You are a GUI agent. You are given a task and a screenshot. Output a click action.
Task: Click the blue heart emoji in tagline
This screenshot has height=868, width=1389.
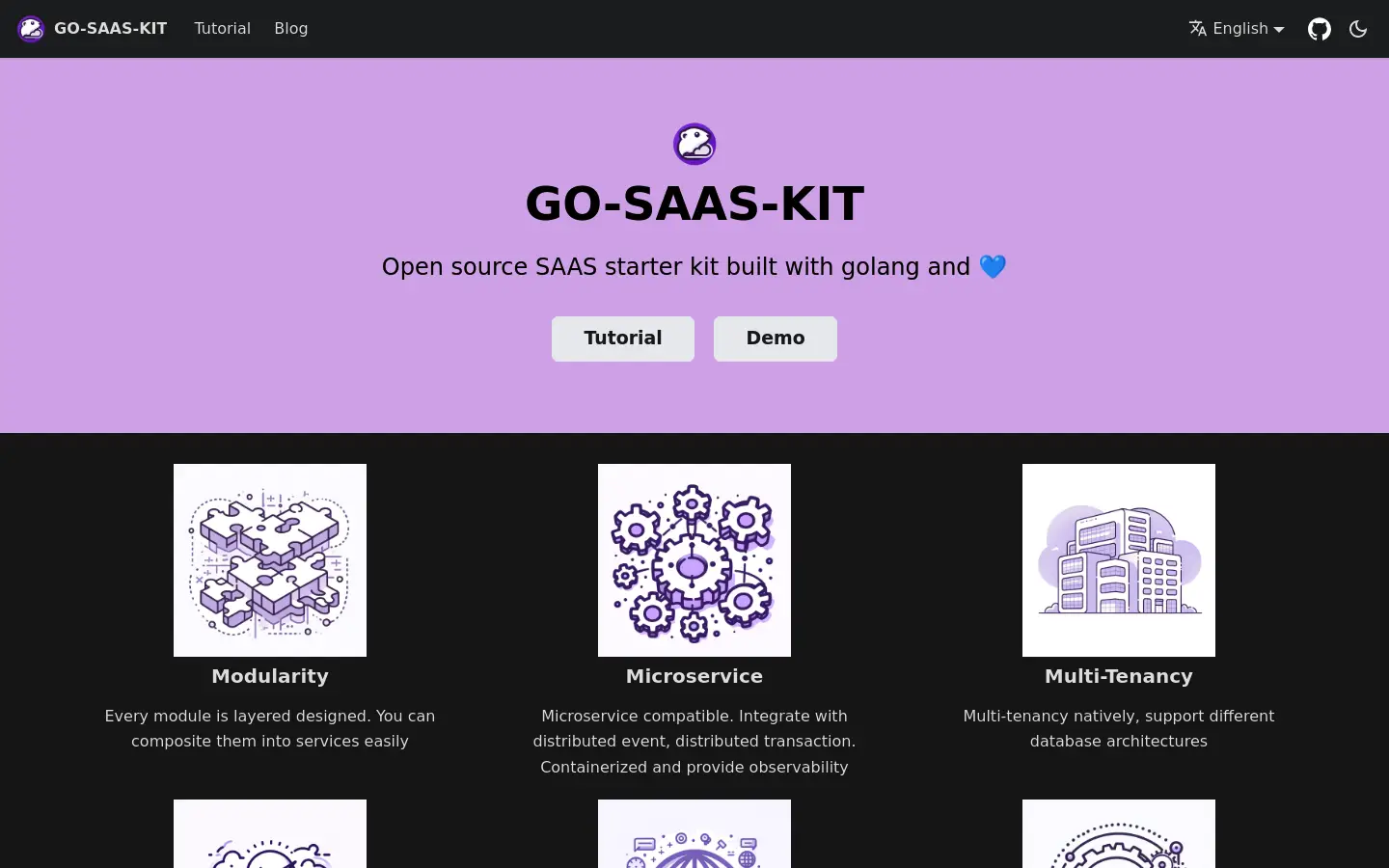(993, 267)
